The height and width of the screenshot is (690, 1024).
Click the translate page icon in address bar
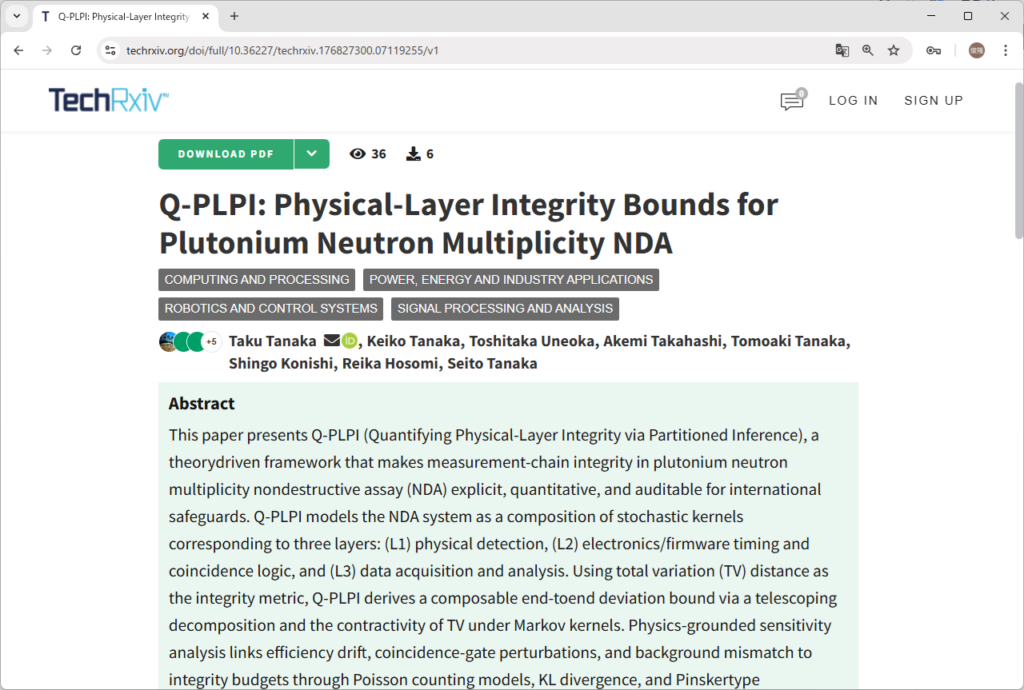tap(842, 50)
